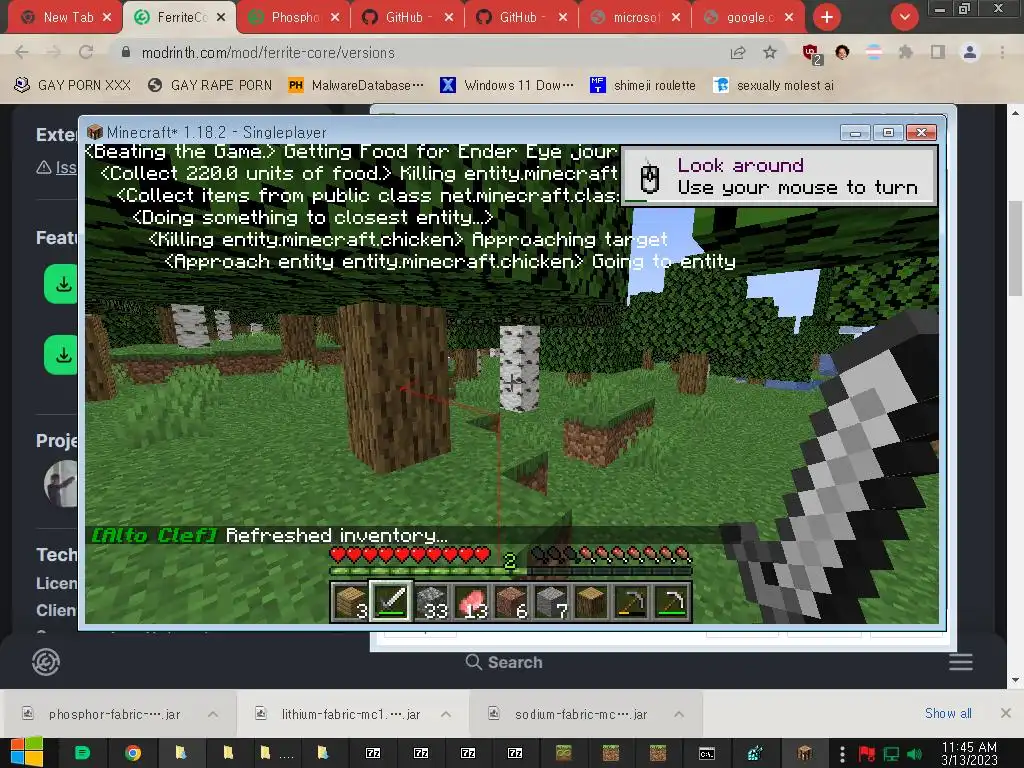Image resolution: width=1024 pixels, height=768 pixels.
Task: Open the striped flag extension icon
Action: coord(874,52)
